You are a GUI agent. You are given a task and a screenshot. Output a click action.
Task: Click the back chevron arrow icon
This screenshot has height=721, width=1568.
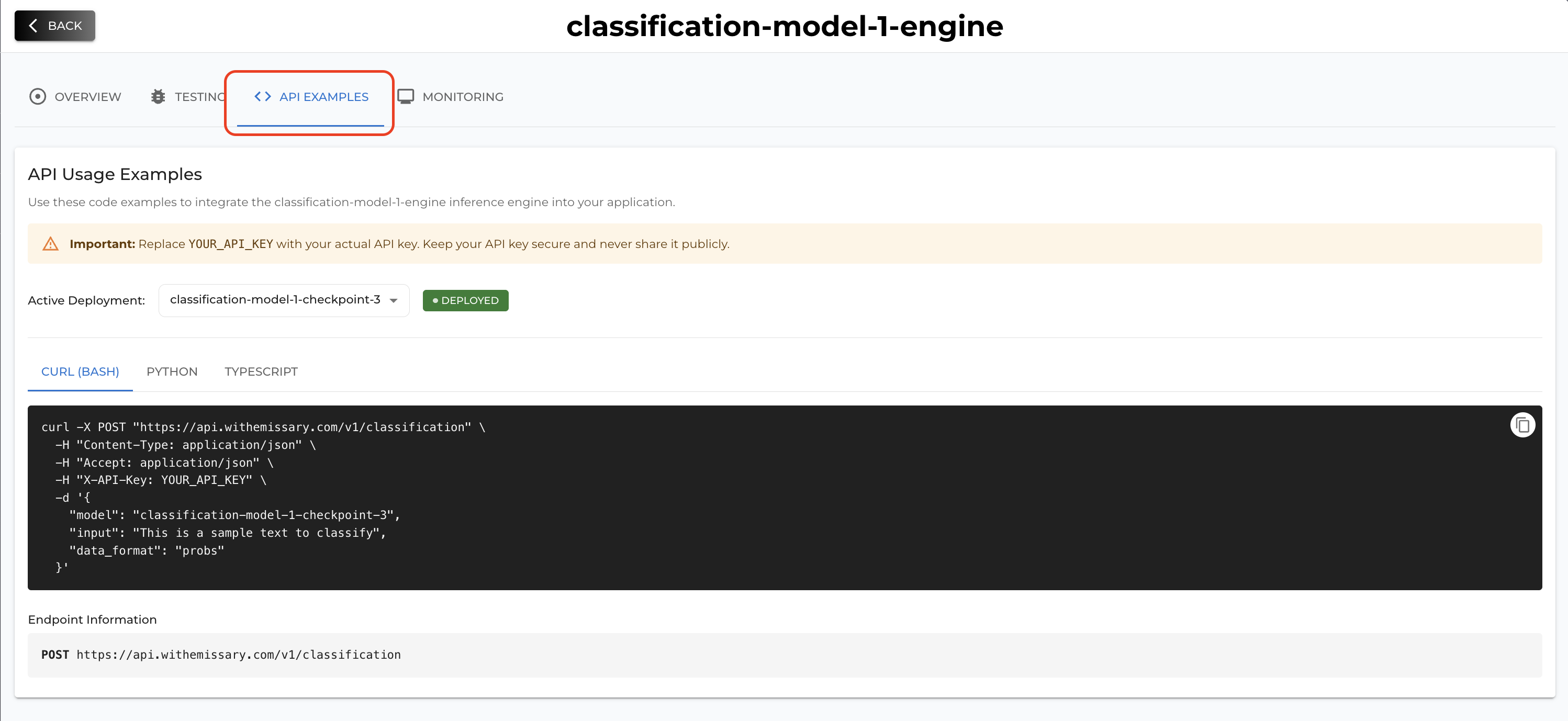point(33,26)
